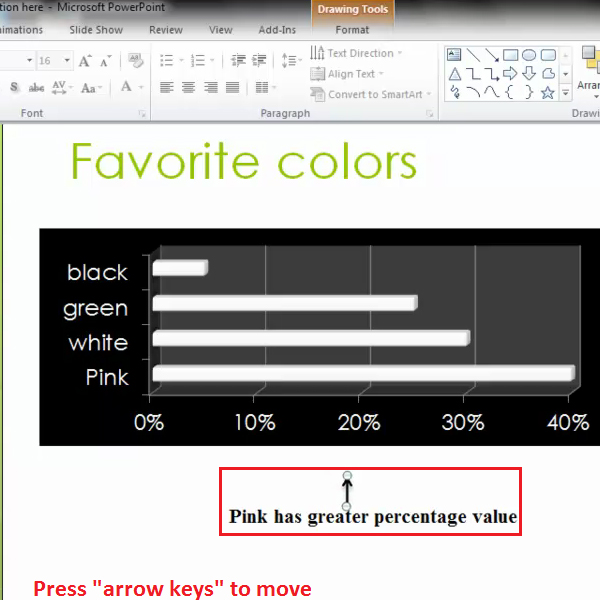Screen dimensions: 600x600
Task: Select the Arc shape
Action: coord(473,92)
